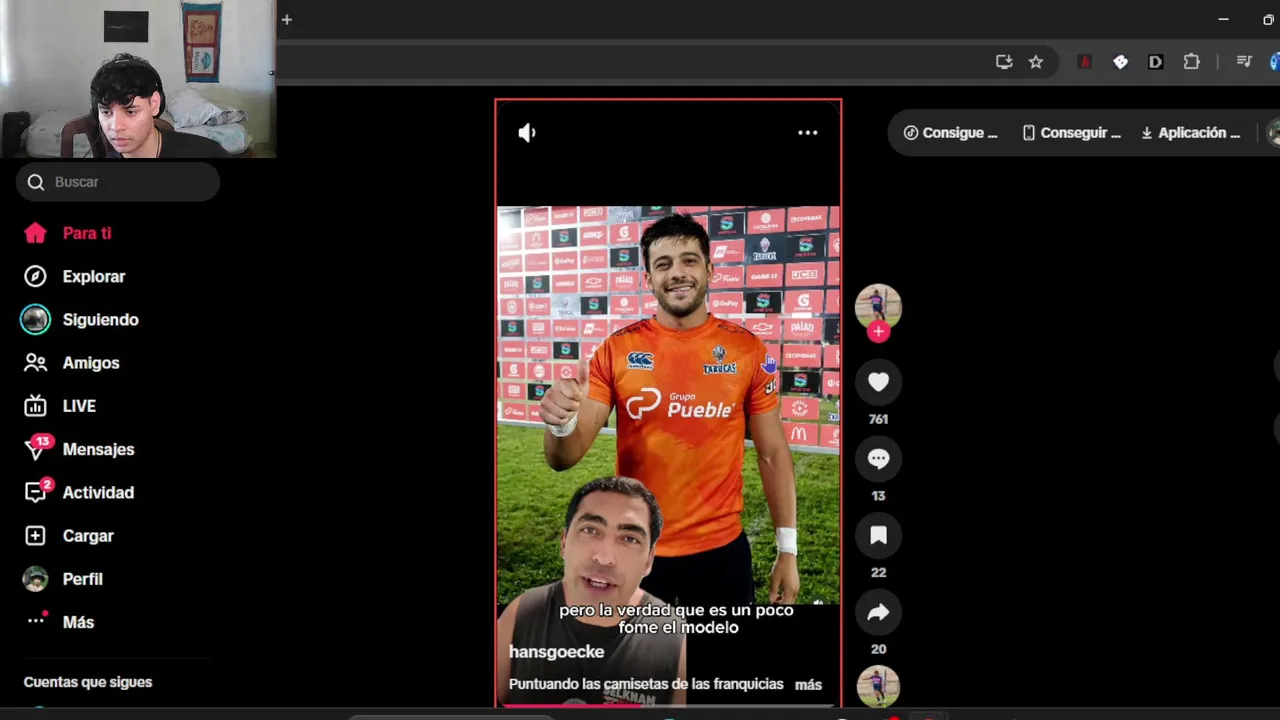Click the Amigos people icon

point(35,363)
